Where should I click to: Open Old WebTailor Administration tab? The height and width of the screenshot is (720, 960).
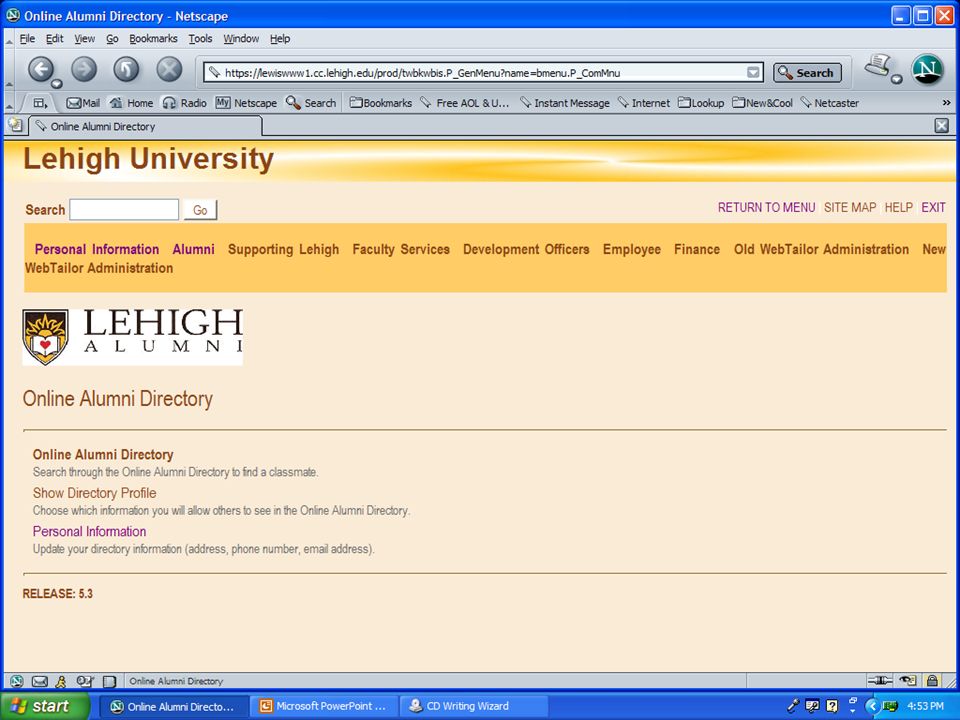(822, 249)
